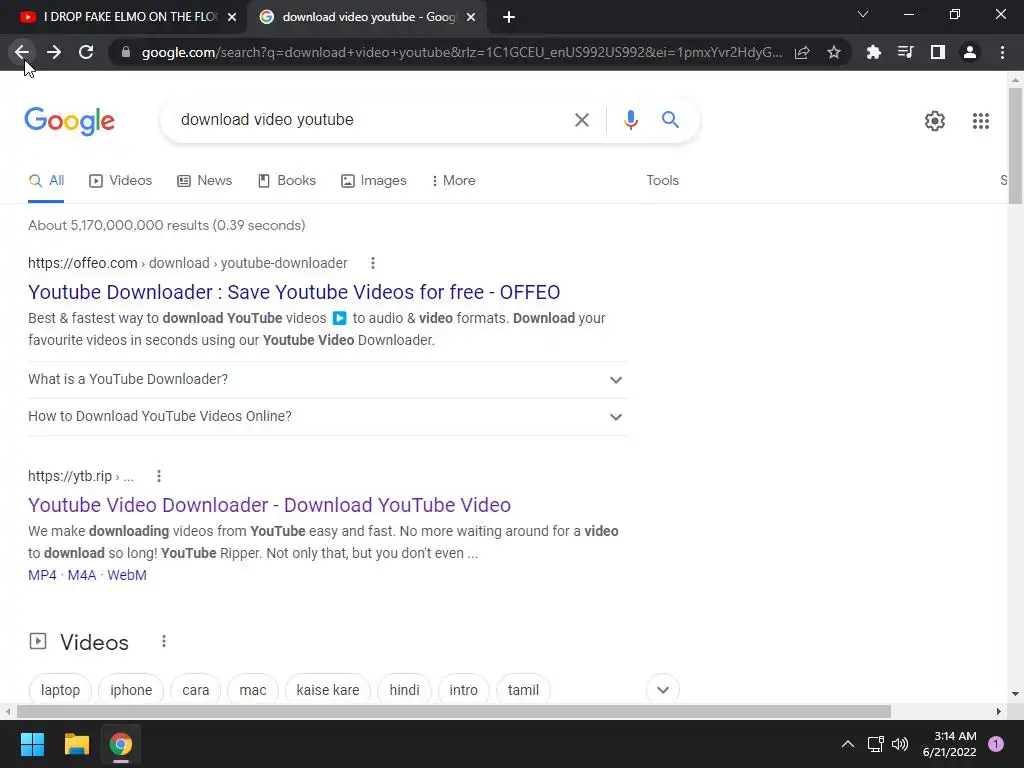Open network status tray icon
The image size is (1024, 768).
pyautogui.click(x=875, y=744)
